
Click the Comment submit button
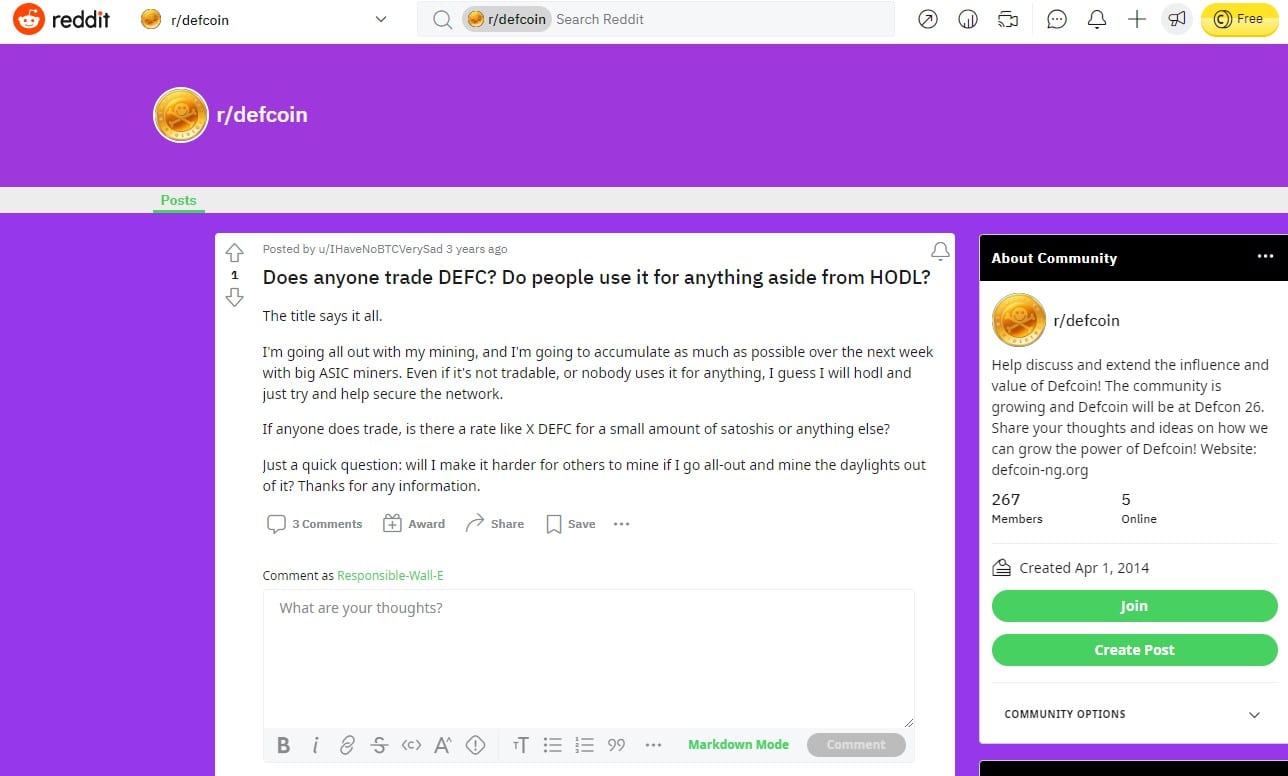coord(856,745)
